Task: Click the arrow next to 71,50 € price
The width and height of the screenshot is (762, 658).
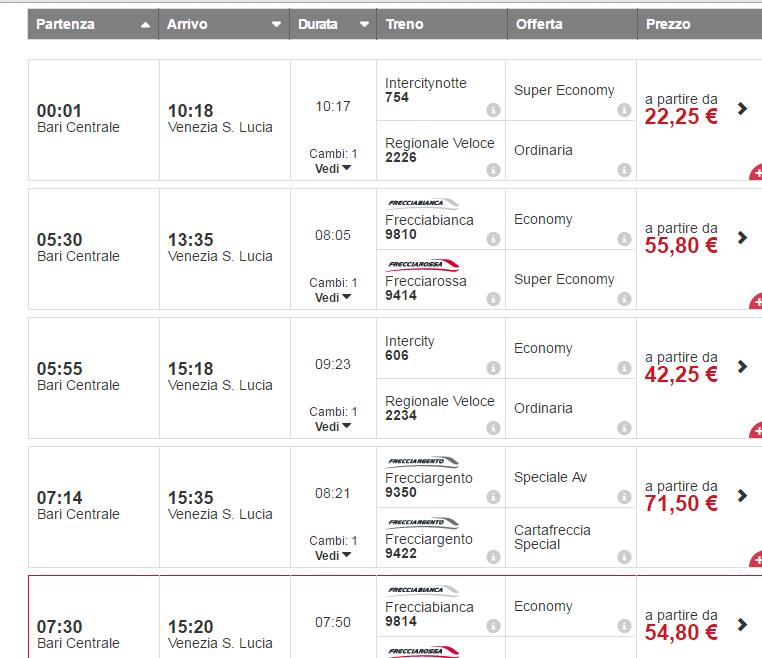Action: pyautogui.click(x=742, y=495)
